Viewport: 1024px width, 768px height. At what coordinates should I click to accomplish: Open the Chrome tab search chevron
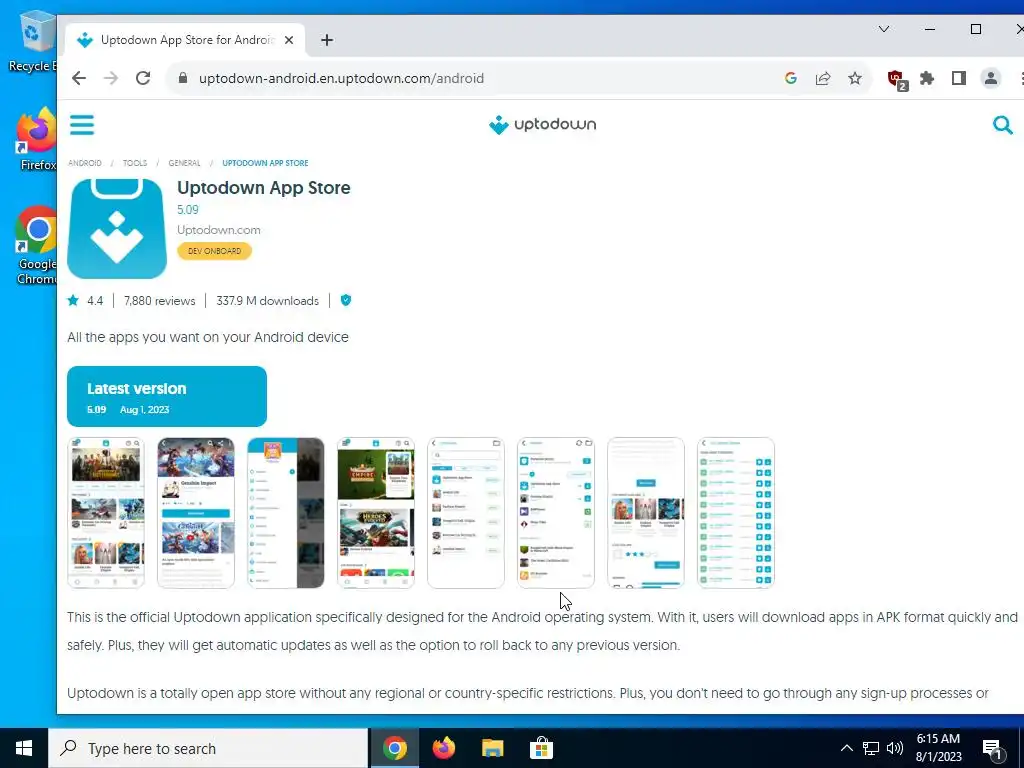coord(884,29)
